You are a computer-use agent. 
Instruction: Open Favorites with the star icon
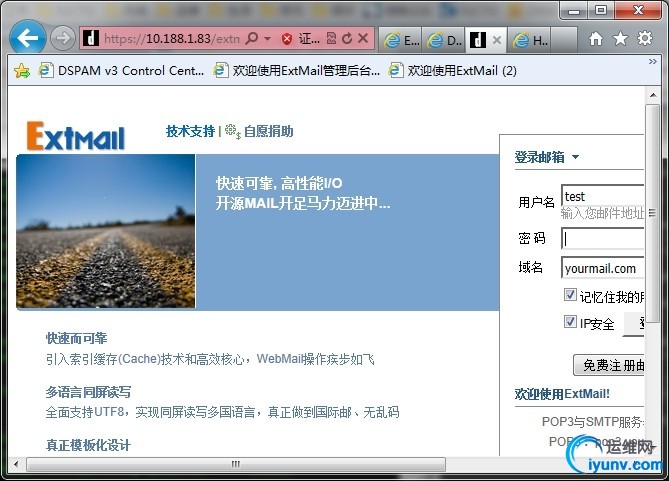tap(620, 39)
